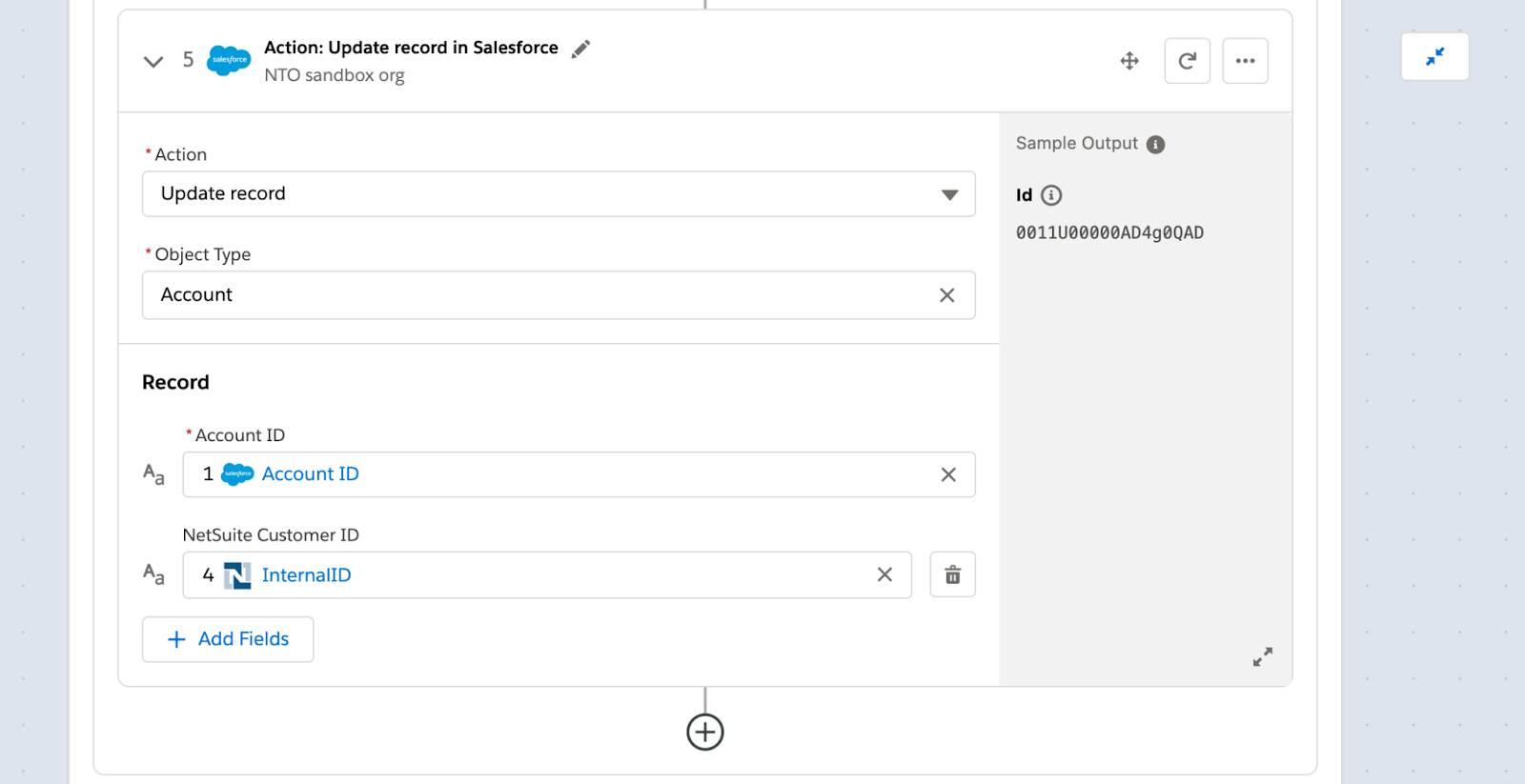Collapse step 5 with the chevron
The image size is (1525, 784).
click(153, 61)
